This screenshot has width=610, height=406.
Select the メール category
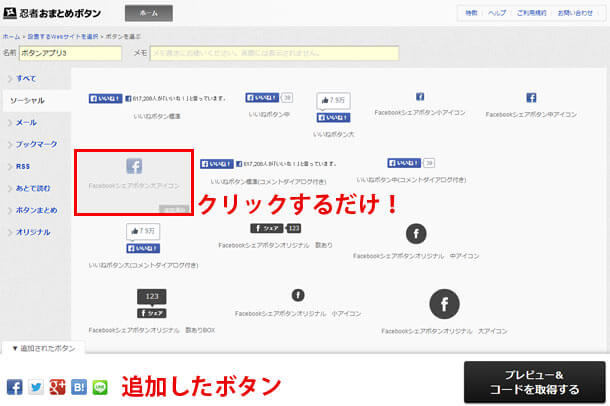(x=26, y=123)
